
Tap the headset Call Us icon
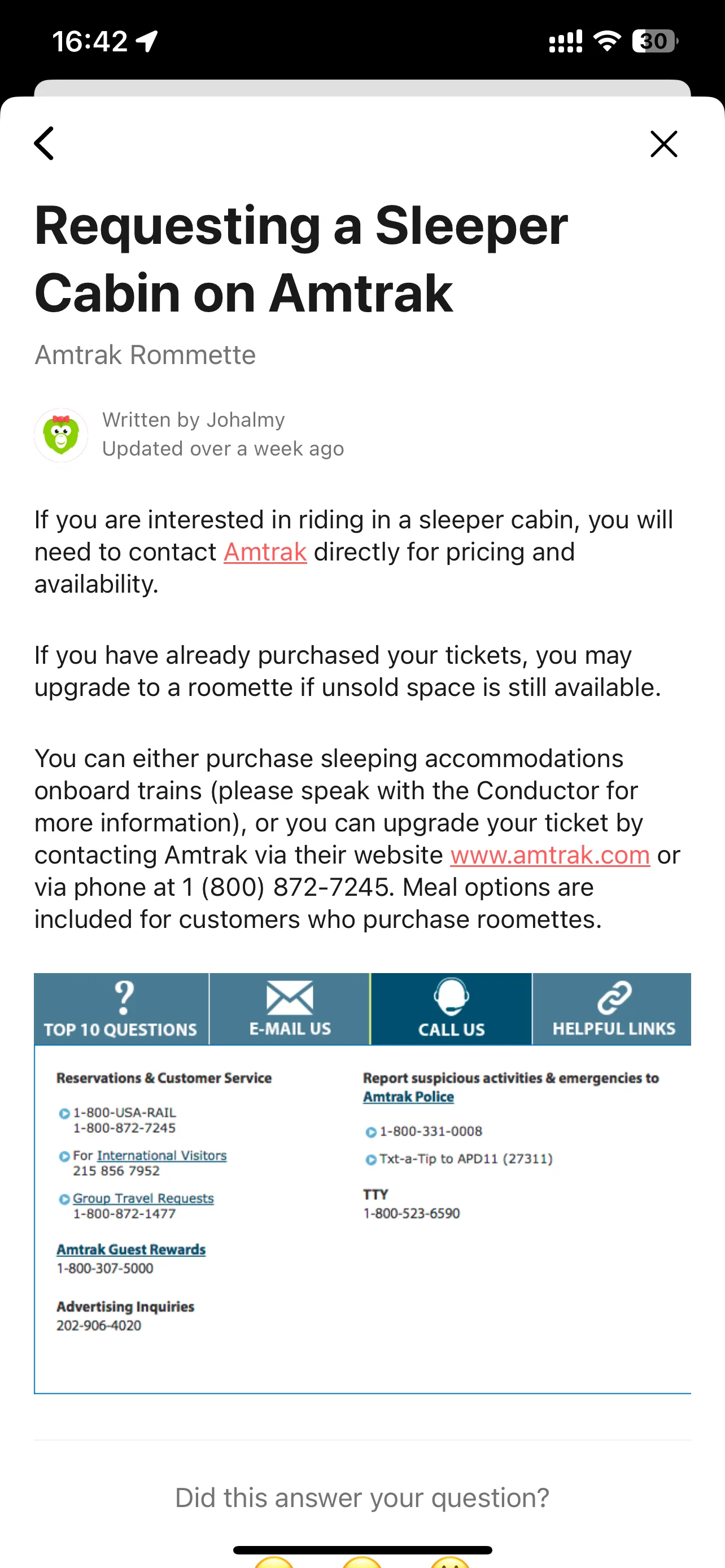click(451, 996)
